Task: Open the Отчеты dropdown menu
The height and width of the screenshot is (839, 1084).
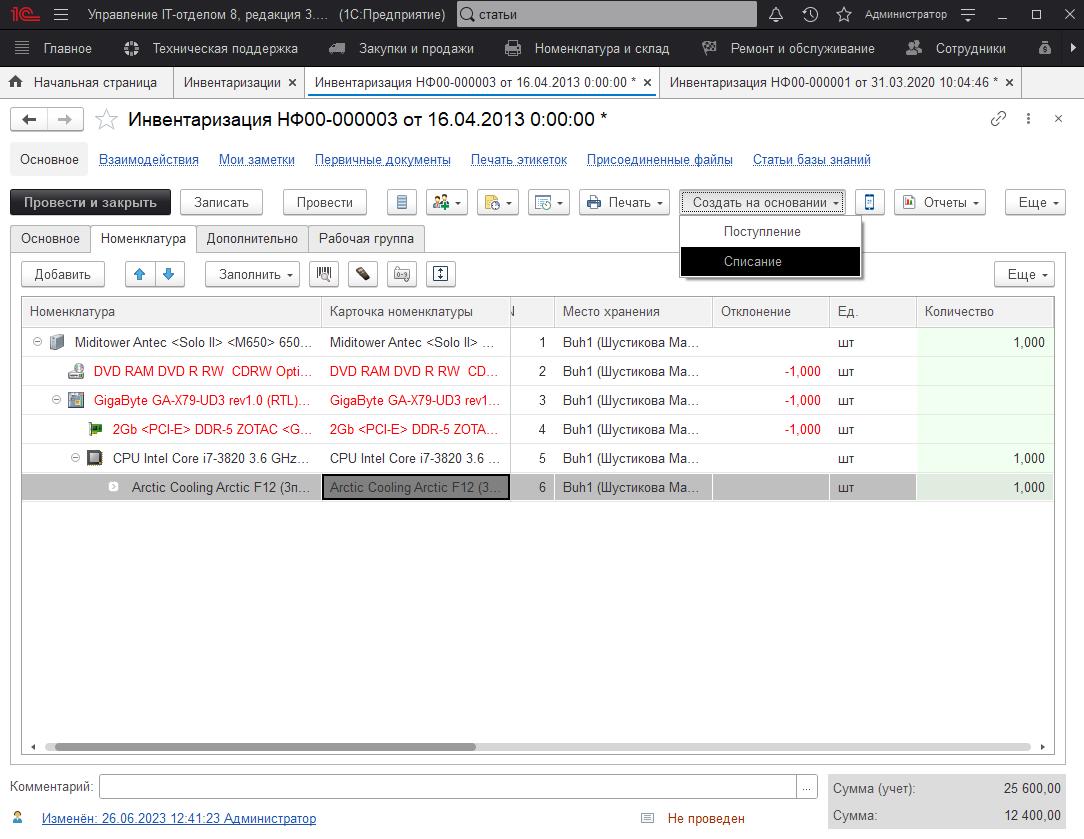Action: [x=939, y=202]
